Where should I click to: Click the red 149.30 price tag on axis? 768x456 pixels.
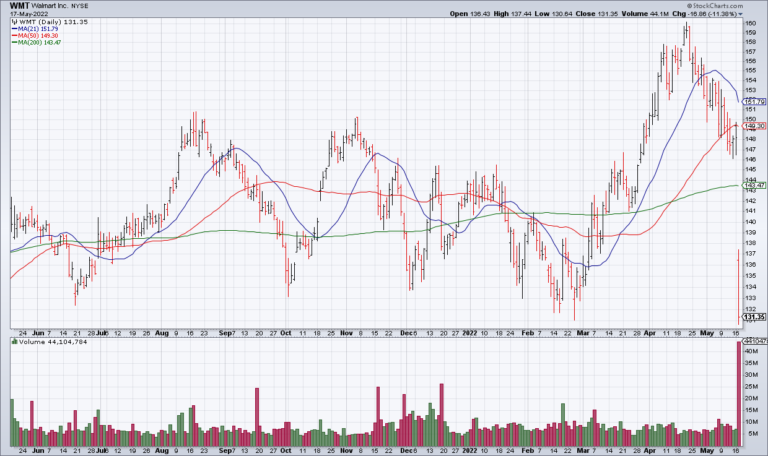click(x=754, y=126)
